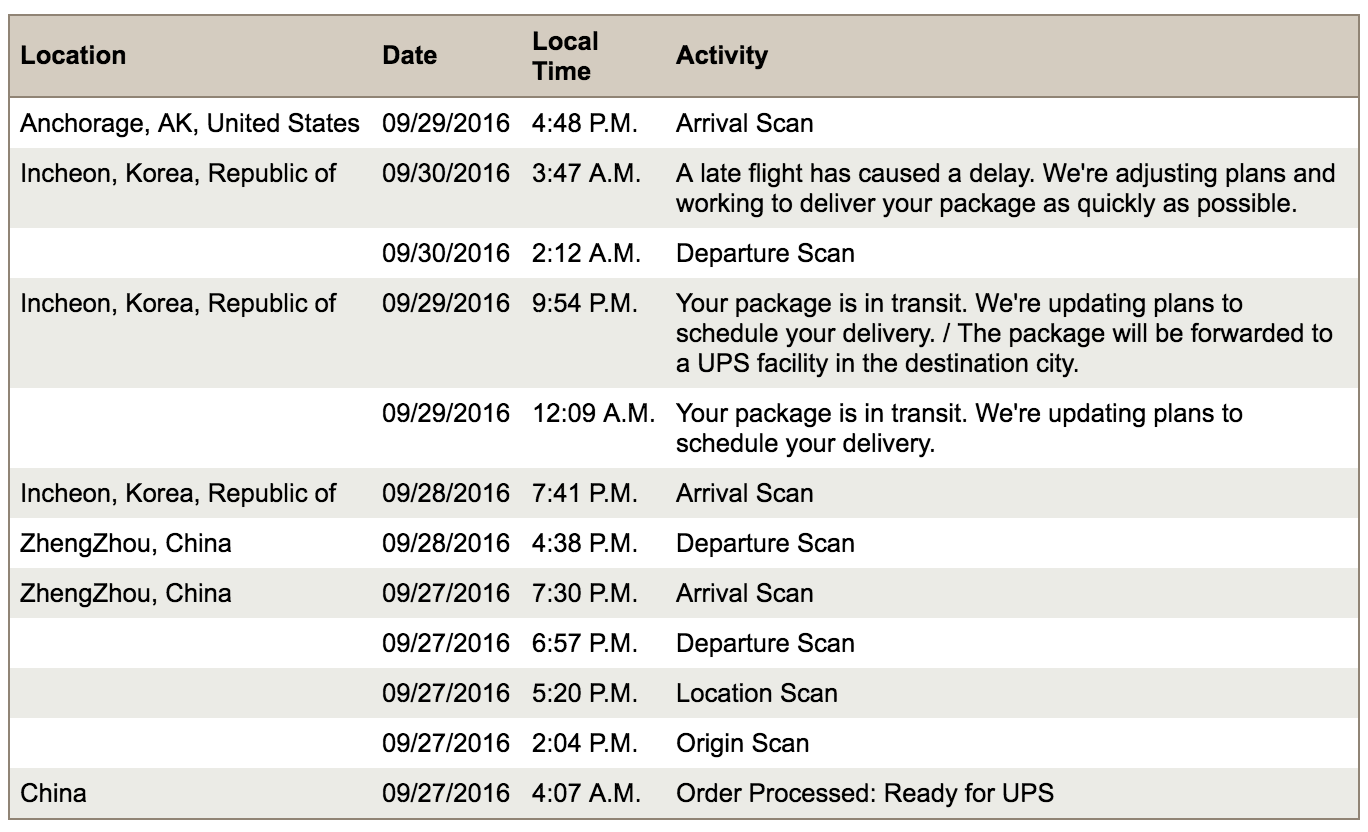Select the 6:57 P.M. Departure Scan activity
The image size is (1368, 832).
[x=765, y=643]
